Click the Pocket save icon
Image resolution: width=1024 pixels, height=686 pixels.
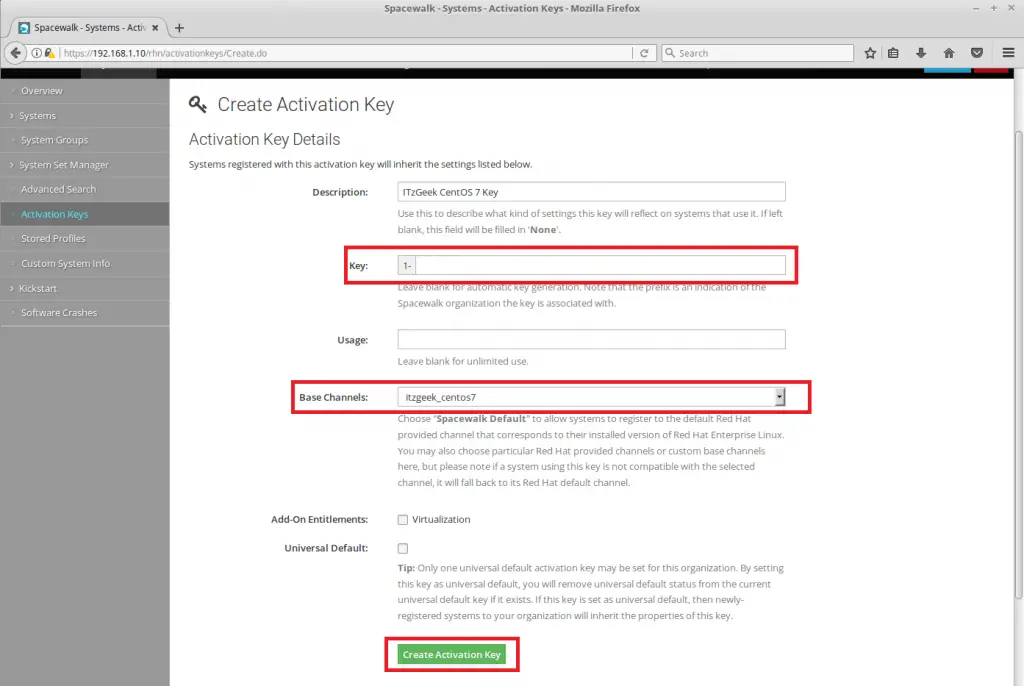[x=977, y=53]
